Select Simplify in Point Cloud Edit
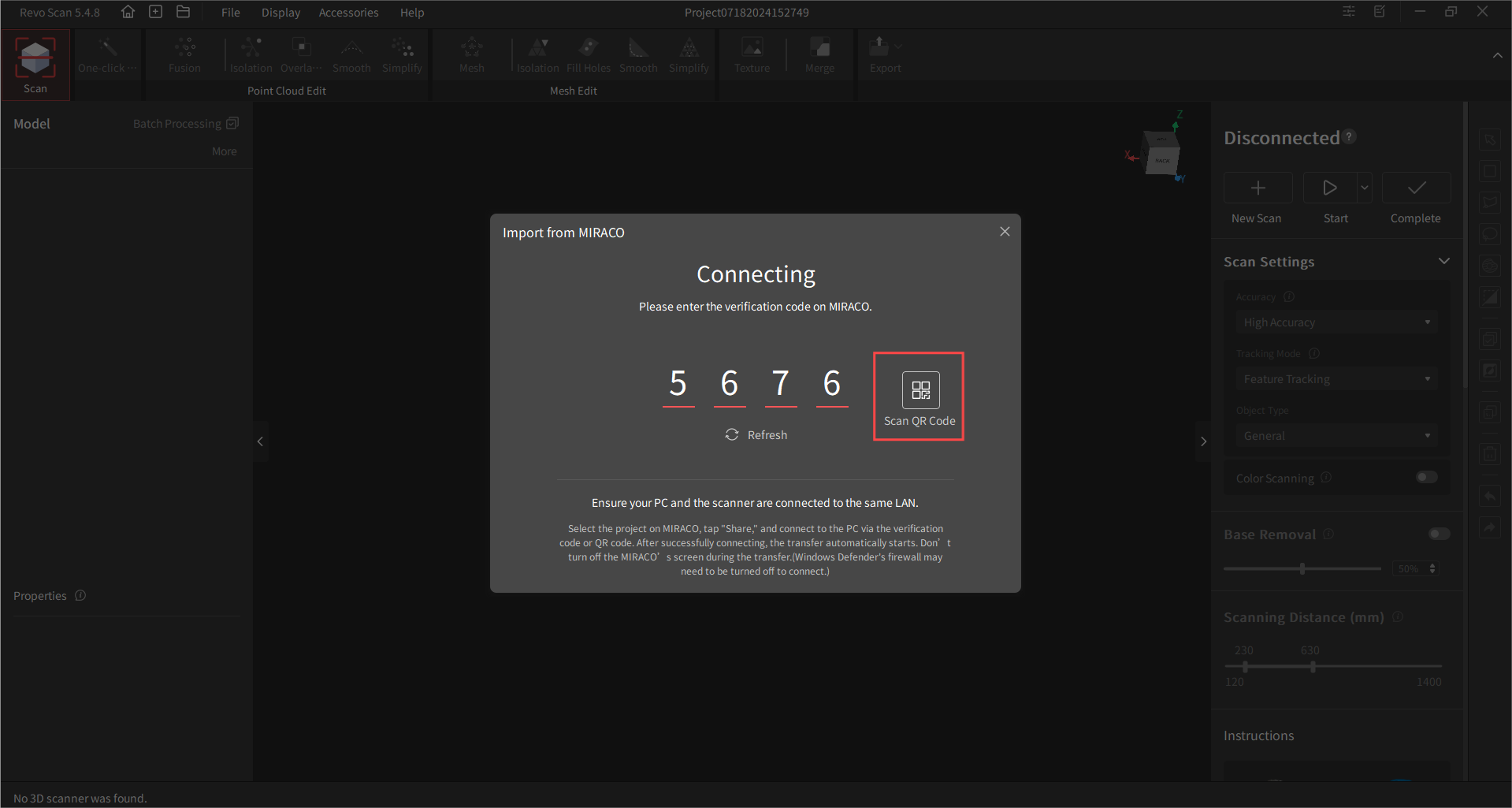Viewport: 1512px width, 808px height. 402,55
